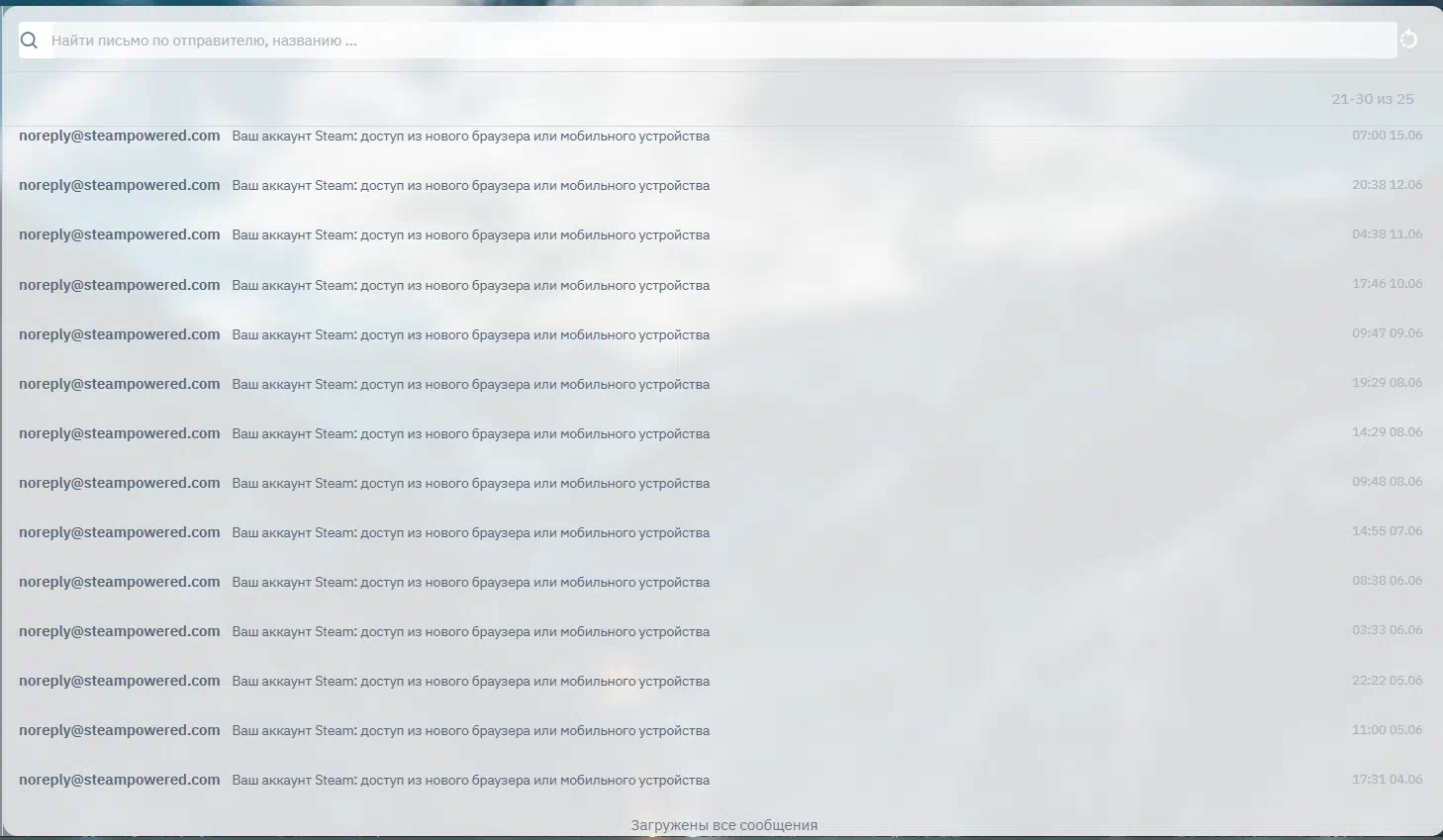Click the 'Загружены все сообщения' footer text
This screenshot has width=1443, height=840.
click(x=724, y=825)
